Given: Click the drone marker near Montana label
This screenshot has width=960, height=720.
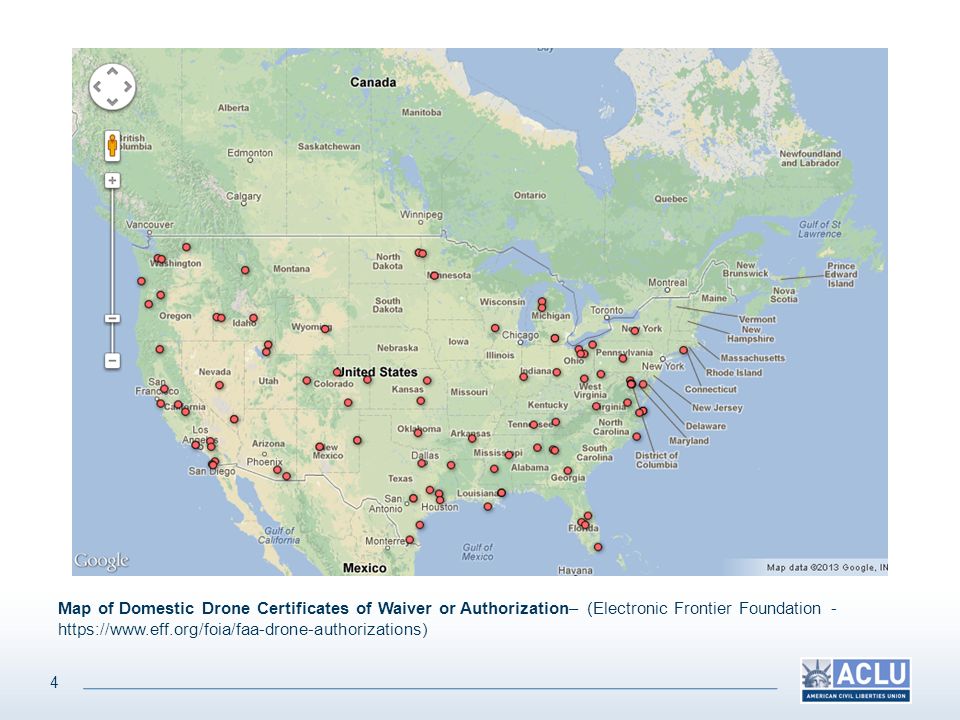Looking at the screenshot, I should [245, 270].
